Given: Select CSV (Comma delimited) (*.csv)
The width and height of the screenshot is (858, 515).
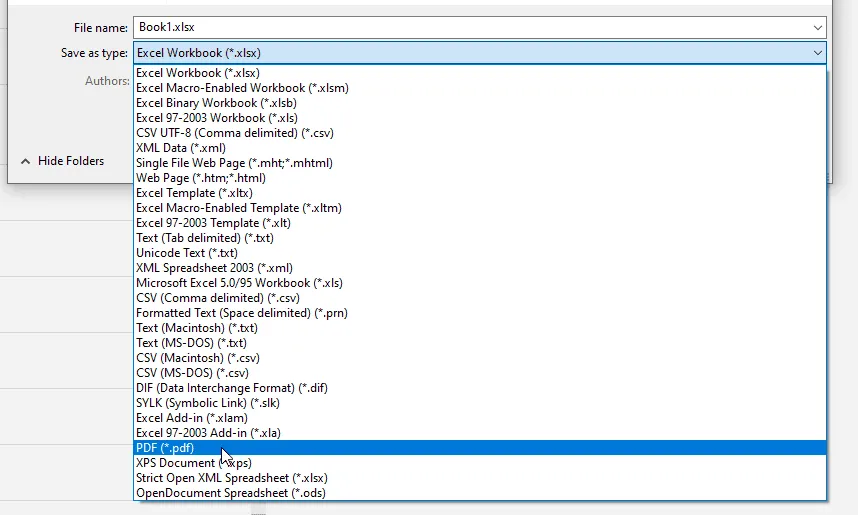Looking at the screenshot, I should click(479, 298).
